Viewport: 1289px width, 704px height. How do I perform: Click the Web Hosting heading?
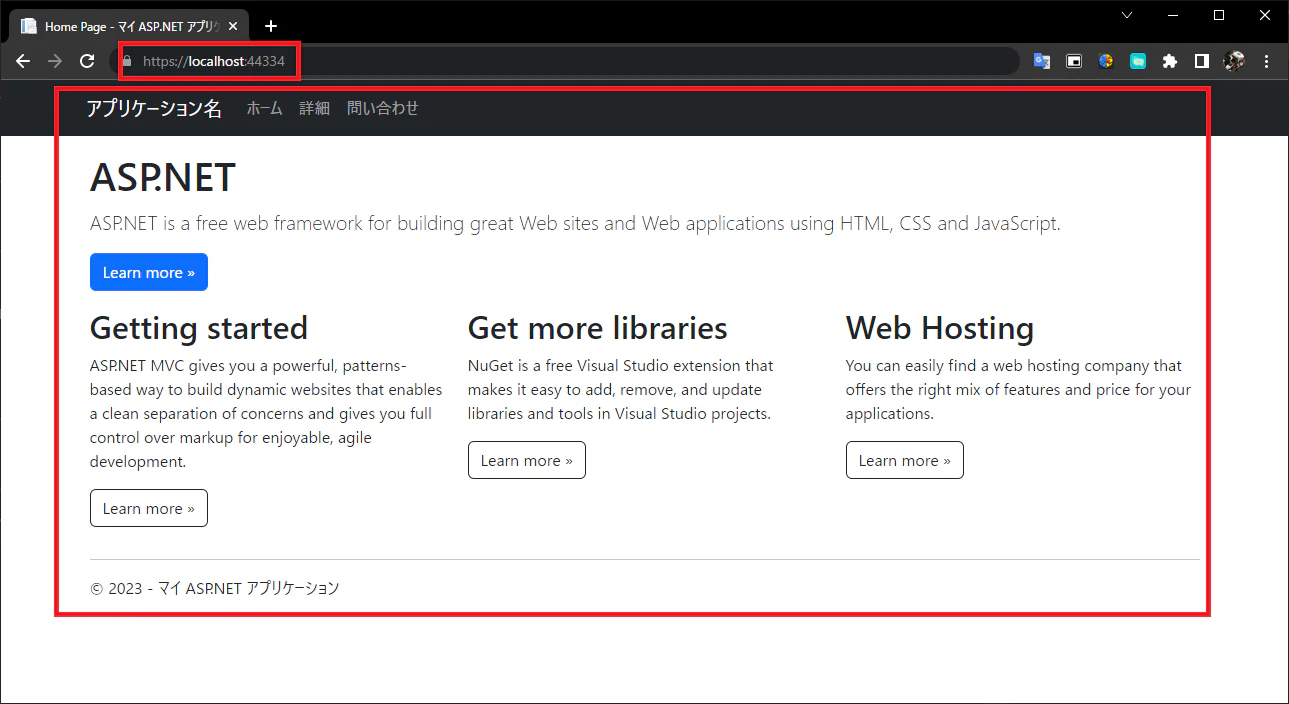(x=940, y=328)
